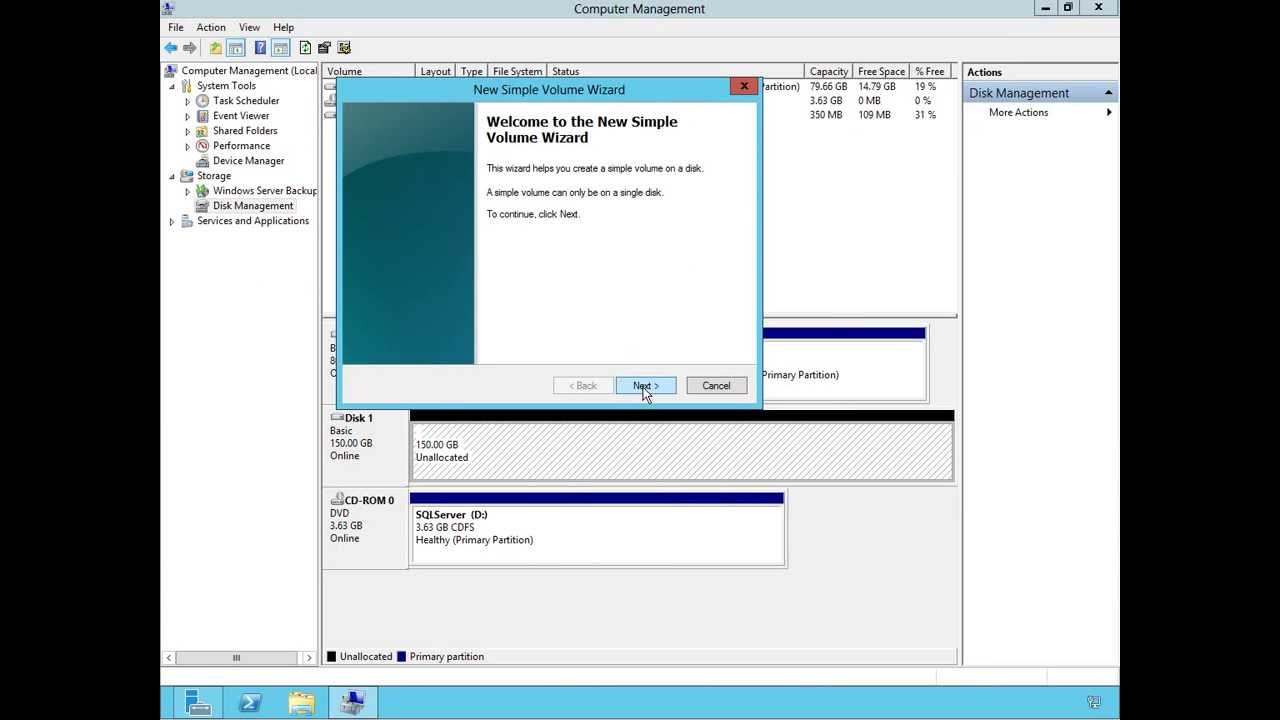Select the 150.00 GB Unallocated region of Disk 1
This screenshot has width=1280, height=720.
pyautogui.click(x=681, y=451)
